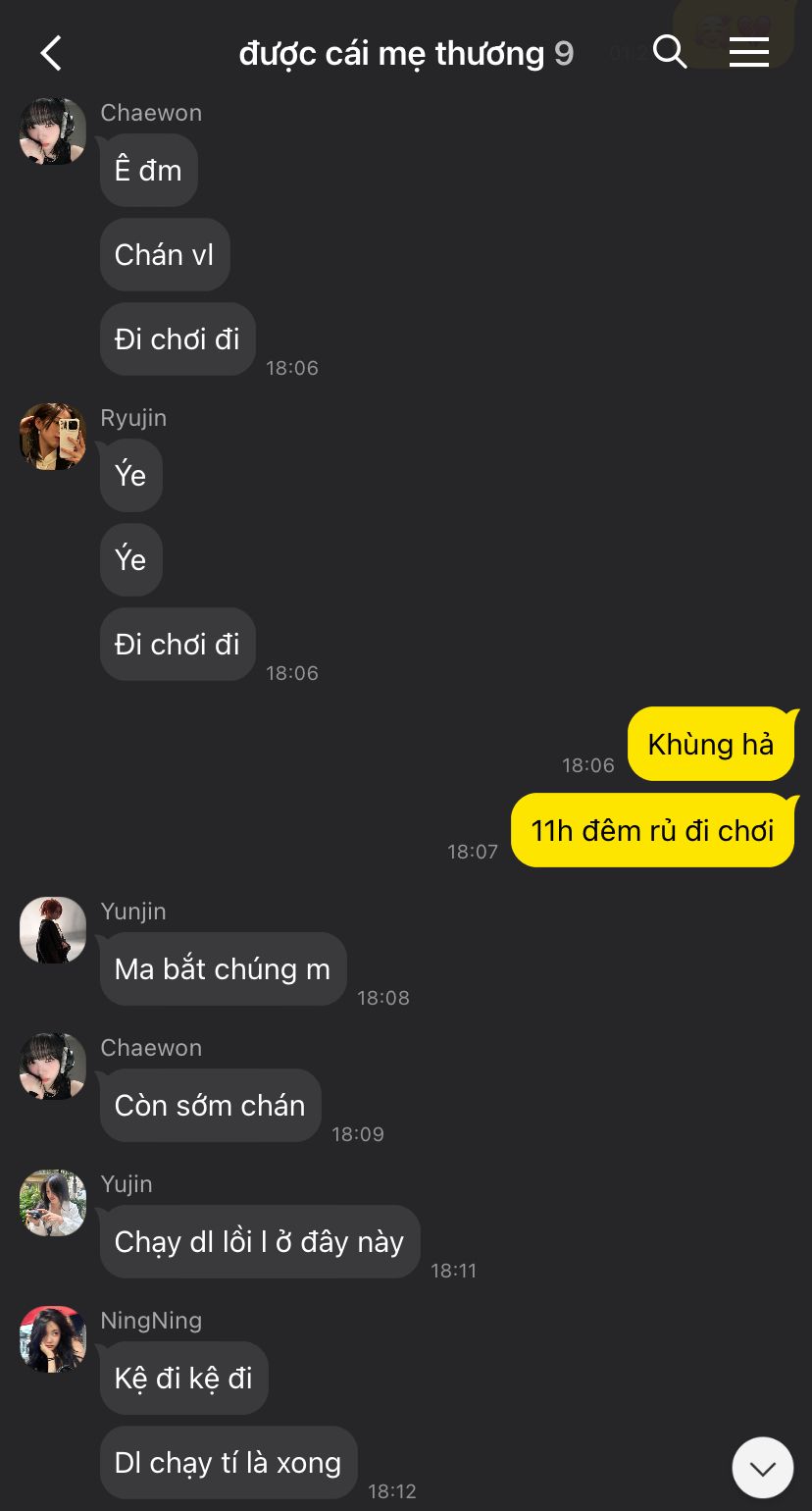
Task: Tap the "Ma bắt chúng m" message
Action: (x=223, y=968)
